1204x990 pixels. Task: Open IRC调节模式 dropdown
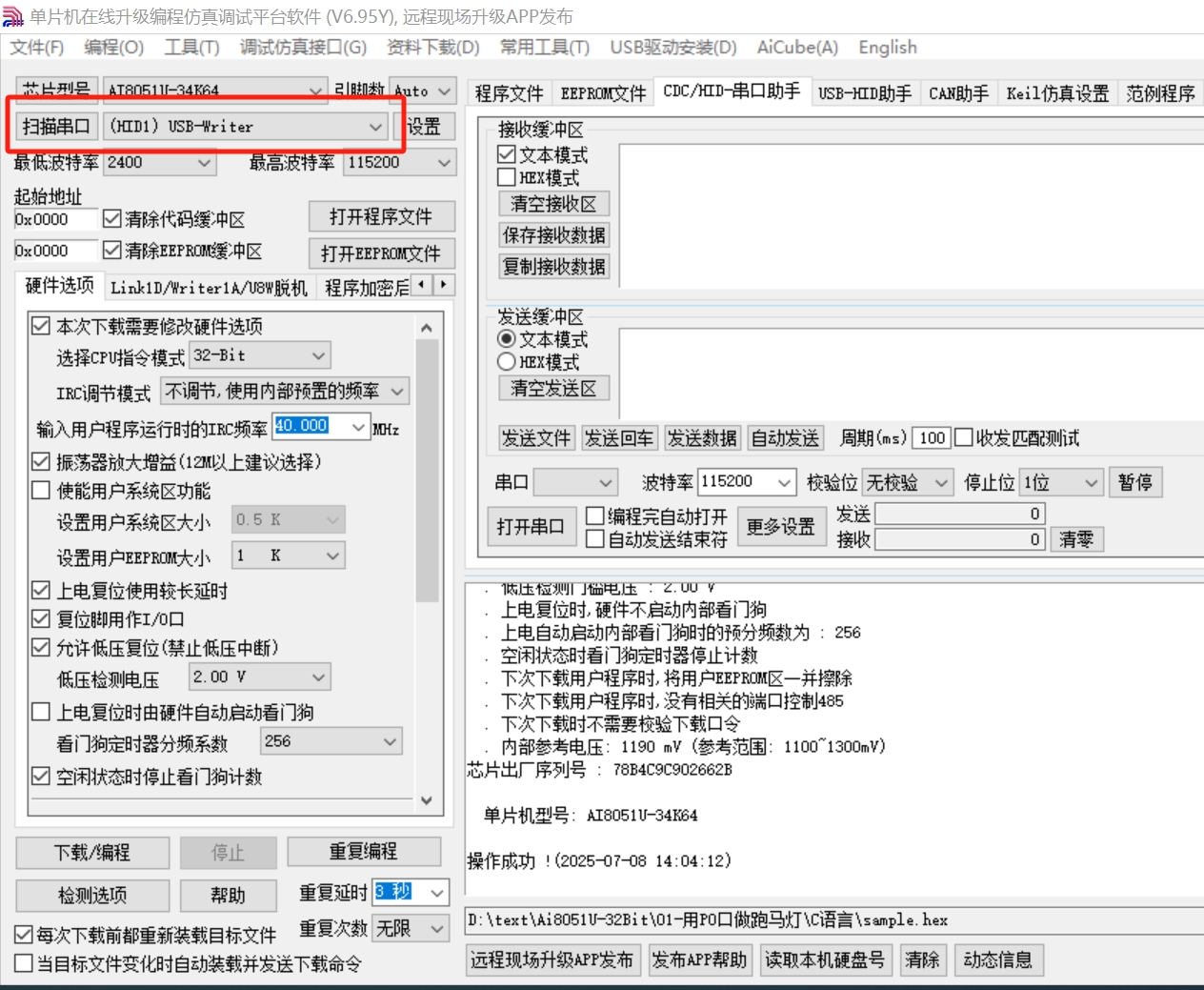285,391
